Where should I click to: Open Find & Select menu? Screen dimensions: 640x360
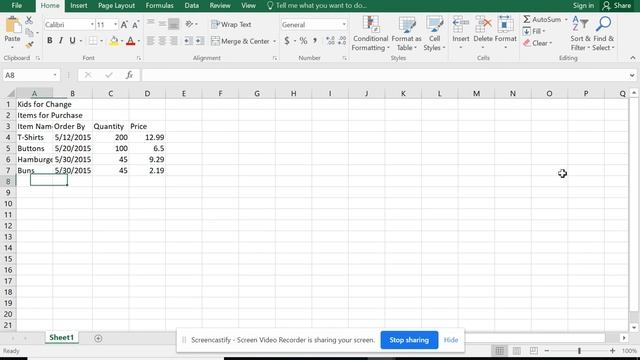603,34
